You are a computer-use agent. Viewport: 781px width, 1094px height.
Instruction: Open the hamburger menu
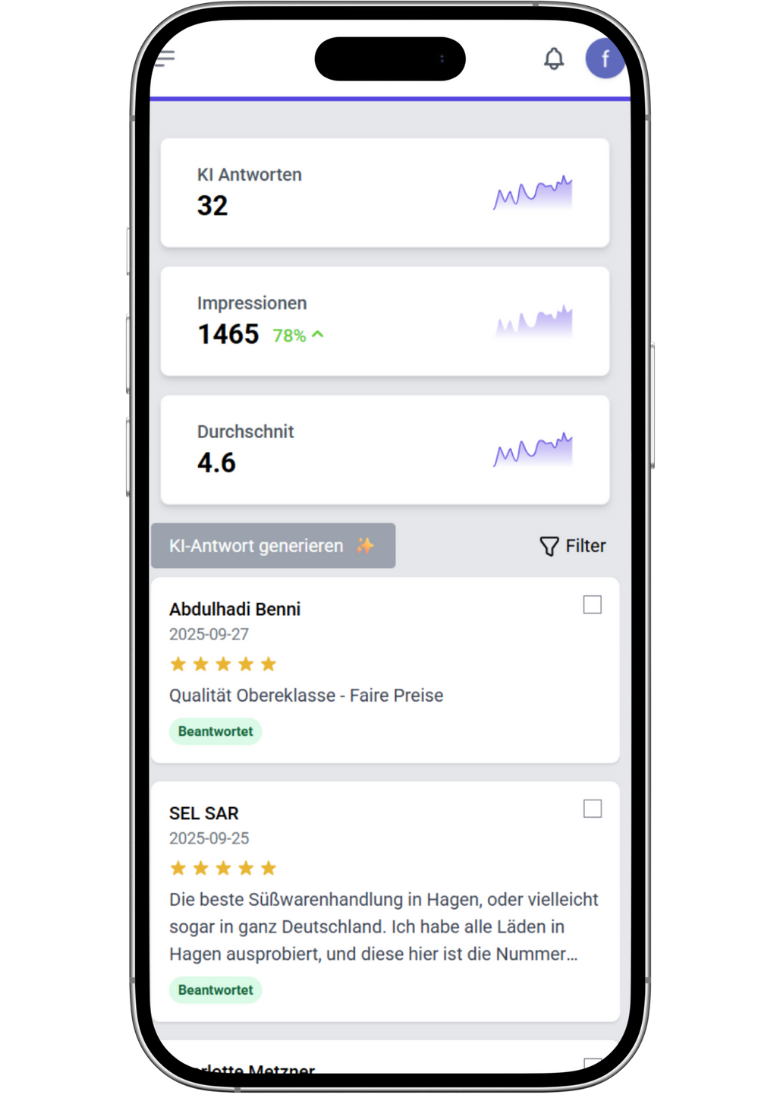click(165, 58)
